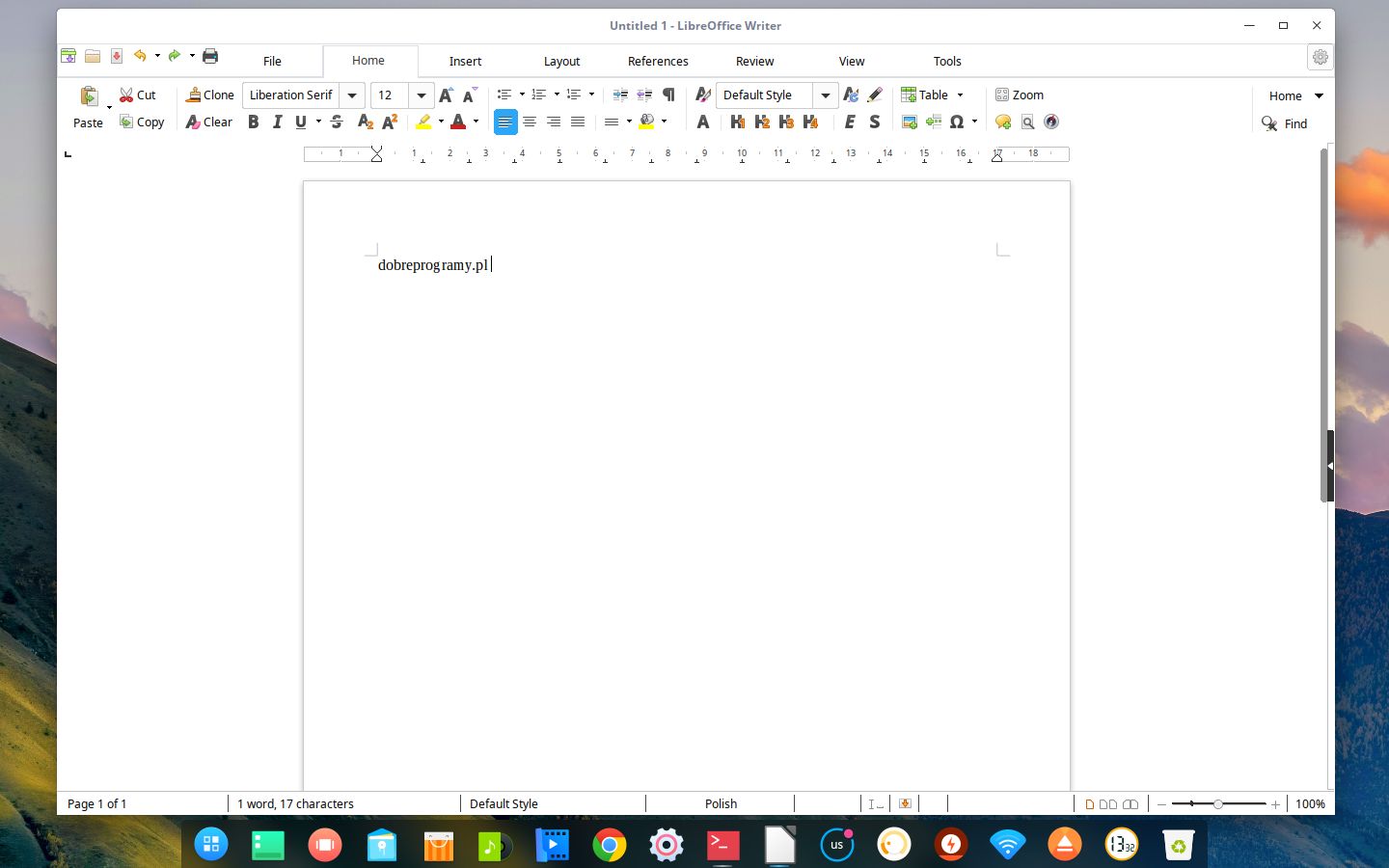Toggle strikethrough formatting
Image resolution: width=1389 pixels, height=868 pixels.
coord(337,122)
